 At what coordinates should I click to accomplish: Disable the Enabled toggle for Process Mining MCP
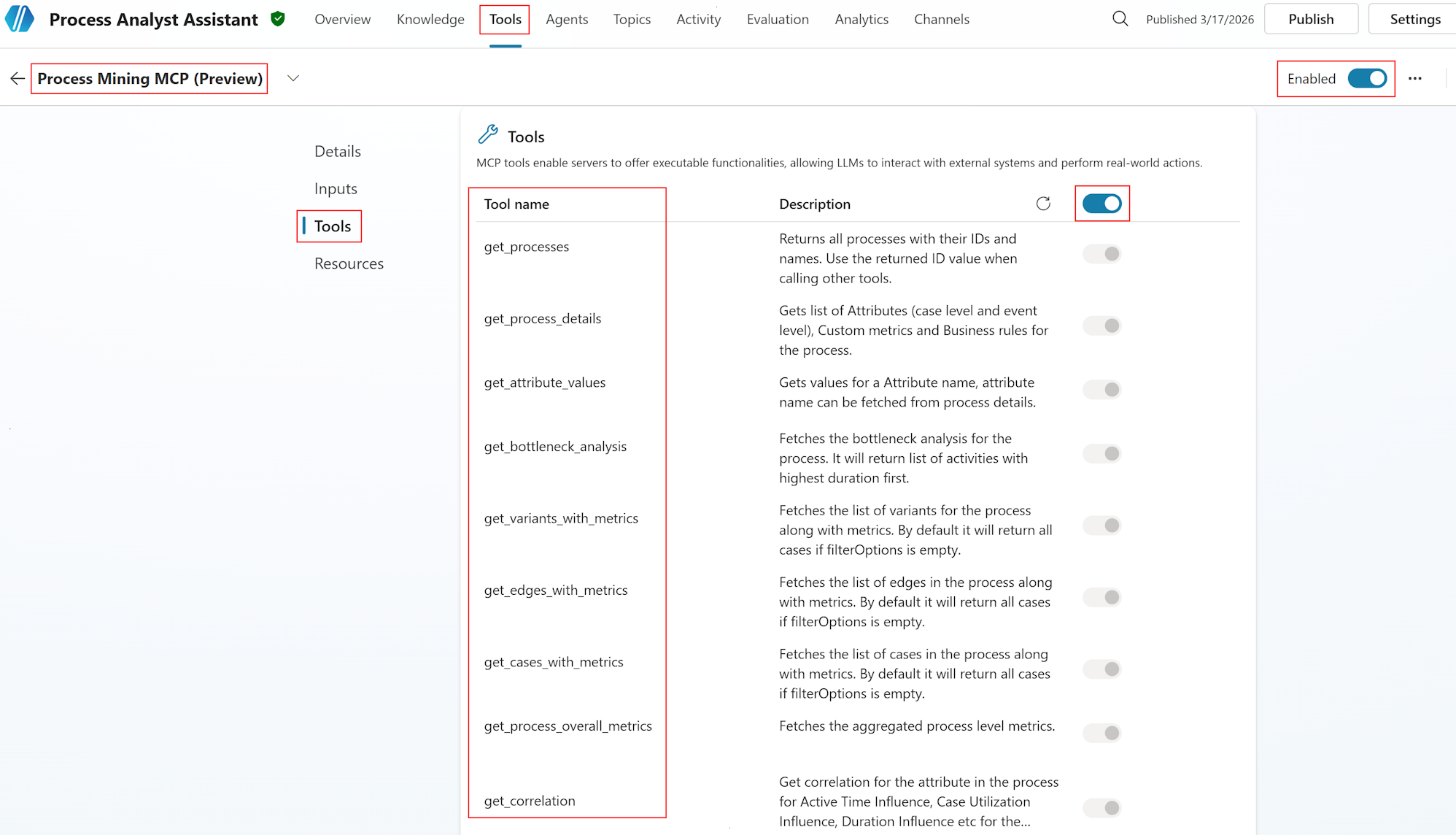(x=1368, y=78)
